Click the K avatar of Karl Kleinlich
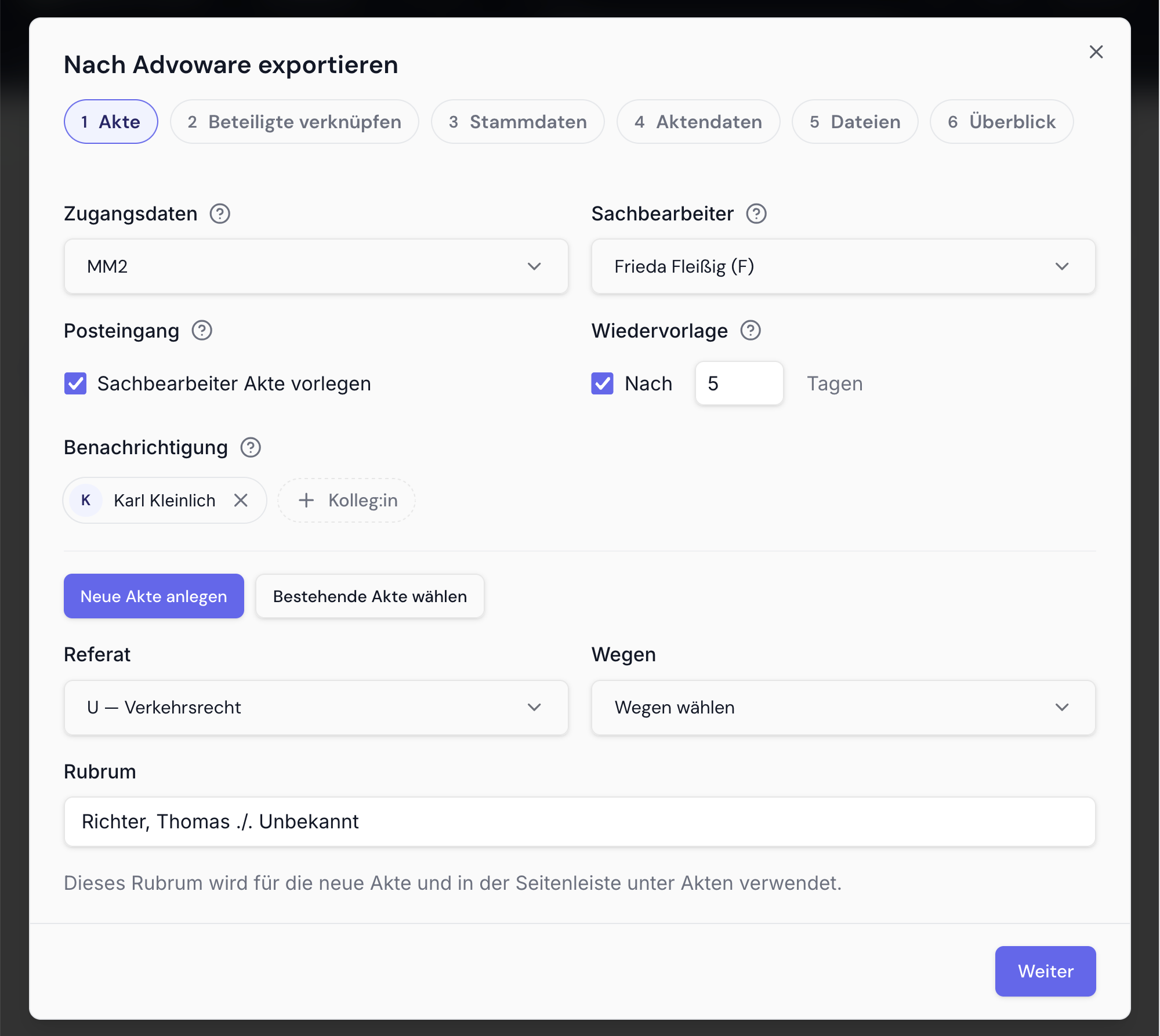The width and height of the screenshot is (1160, 1036). pos(86,500)
